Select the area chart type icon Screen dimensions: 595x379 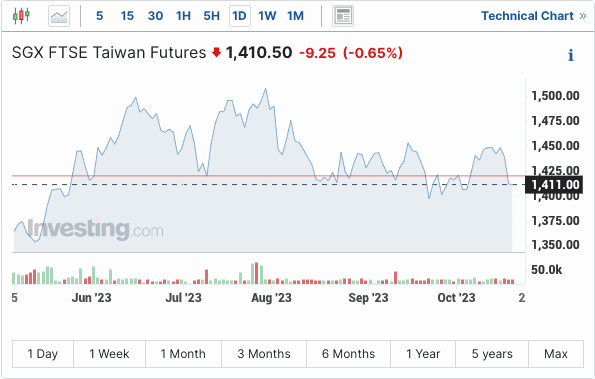pyautogui.click(x=59, y=16)
